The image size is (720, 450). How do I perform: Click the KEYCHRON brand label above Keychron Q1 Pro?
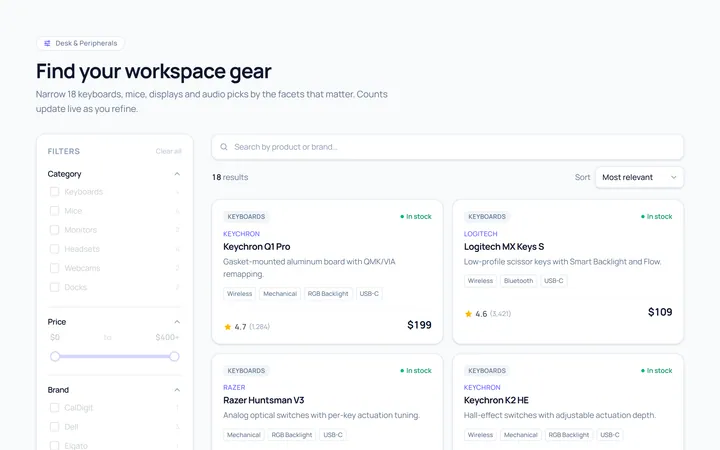242,234
